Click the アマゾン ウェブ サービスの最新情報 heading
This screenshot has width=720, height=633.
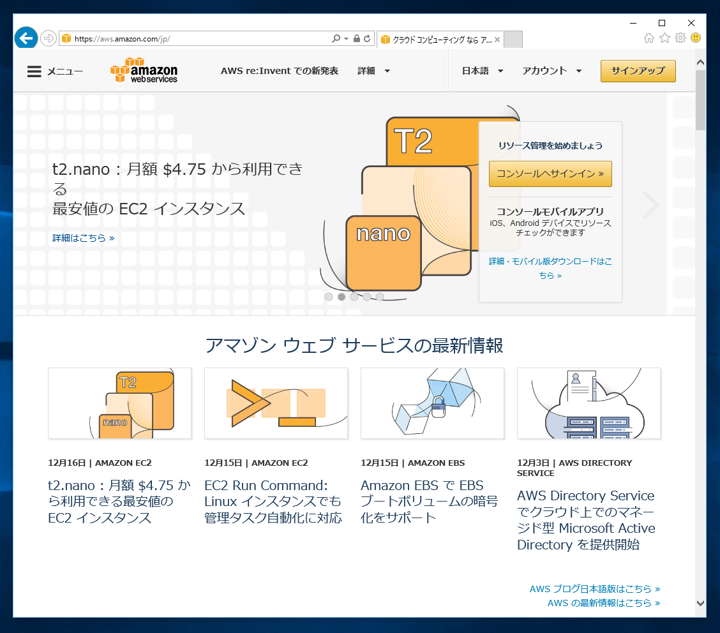click(x=354, y=345)
